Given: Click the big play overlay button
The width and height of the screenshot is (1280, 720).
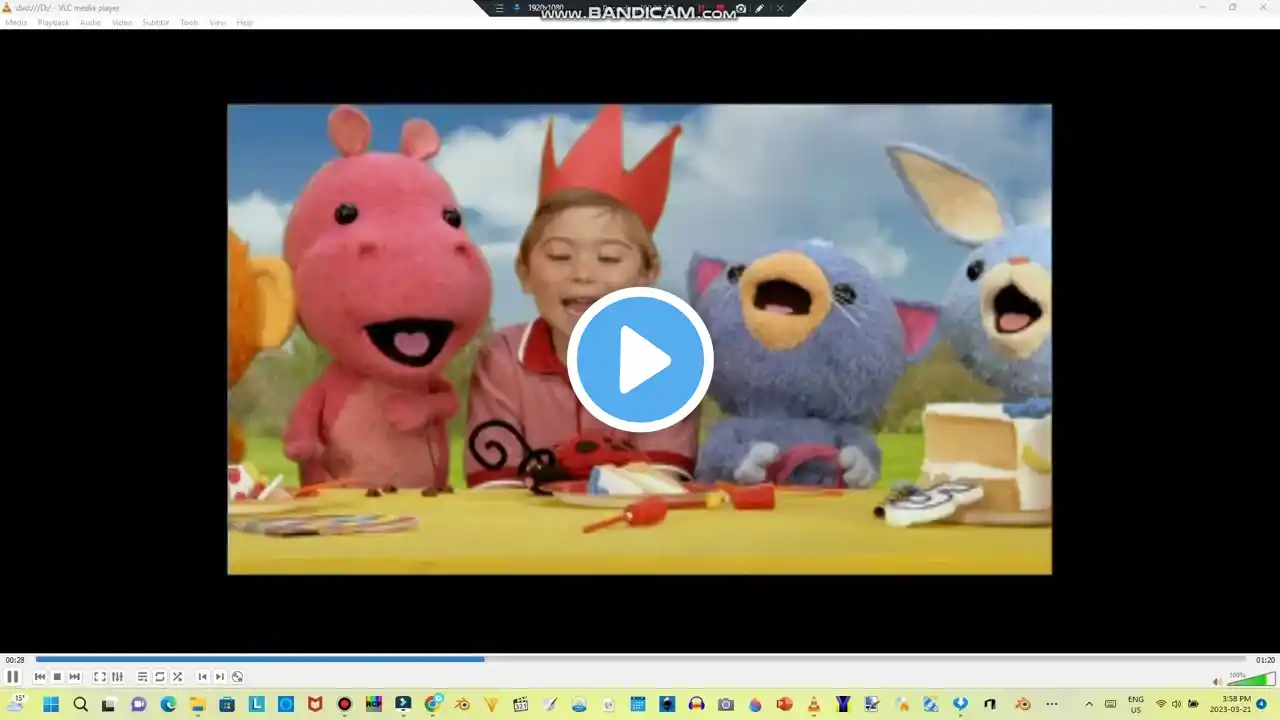Looking at the screenshot, I should tap(640, 360).
